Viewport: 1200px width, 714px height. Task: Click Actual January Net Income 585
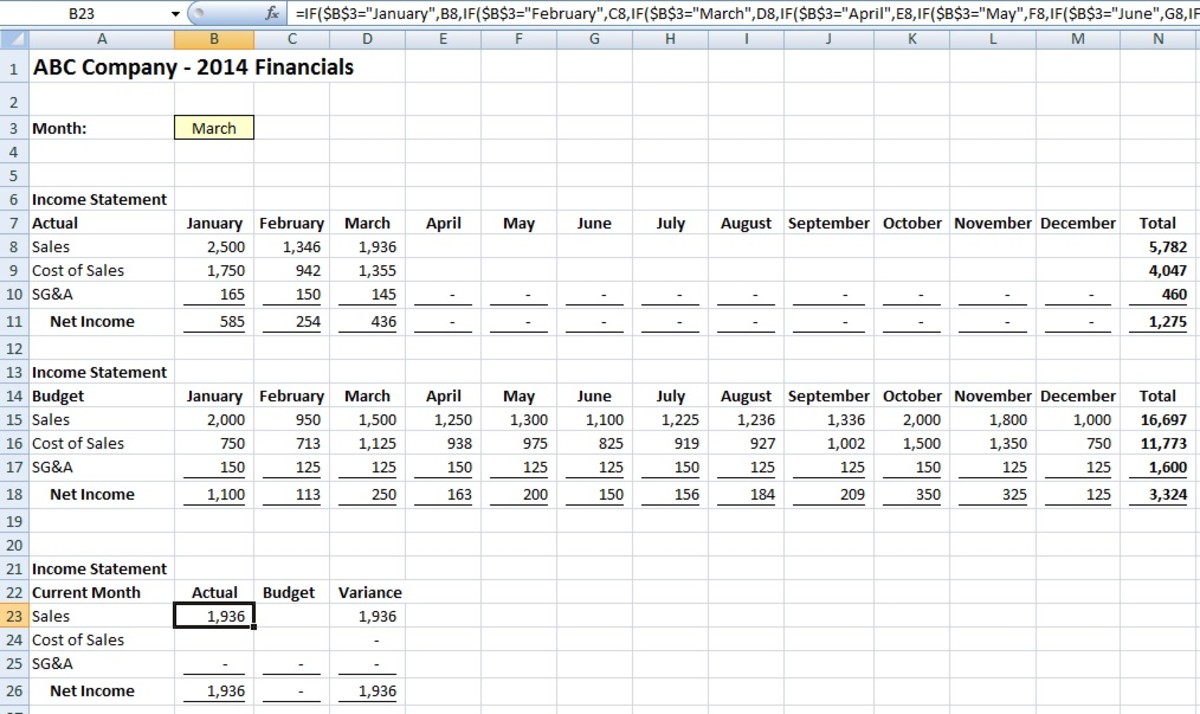(x=231, y=322)
